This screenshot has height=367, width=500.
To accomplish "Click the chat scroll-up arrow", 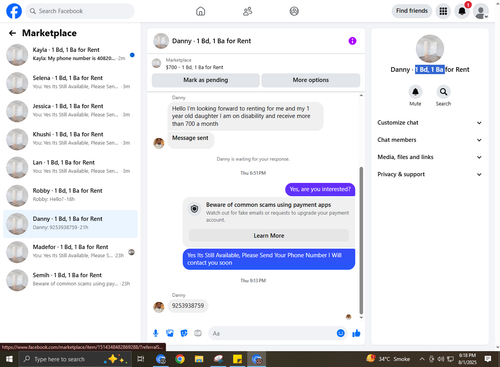I will pyautogui.click(x=361, y=96).
